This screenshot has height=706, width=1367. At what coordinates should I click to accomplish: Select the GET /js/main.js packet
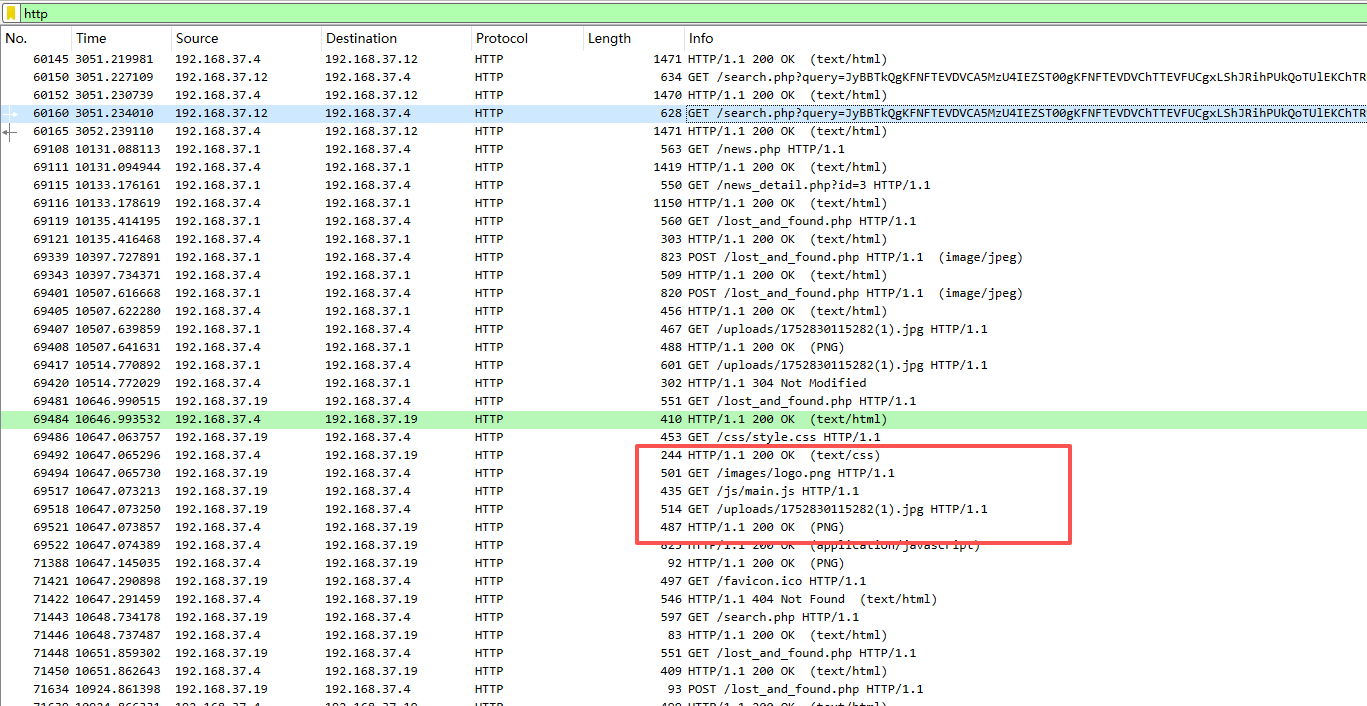point(400,491)
